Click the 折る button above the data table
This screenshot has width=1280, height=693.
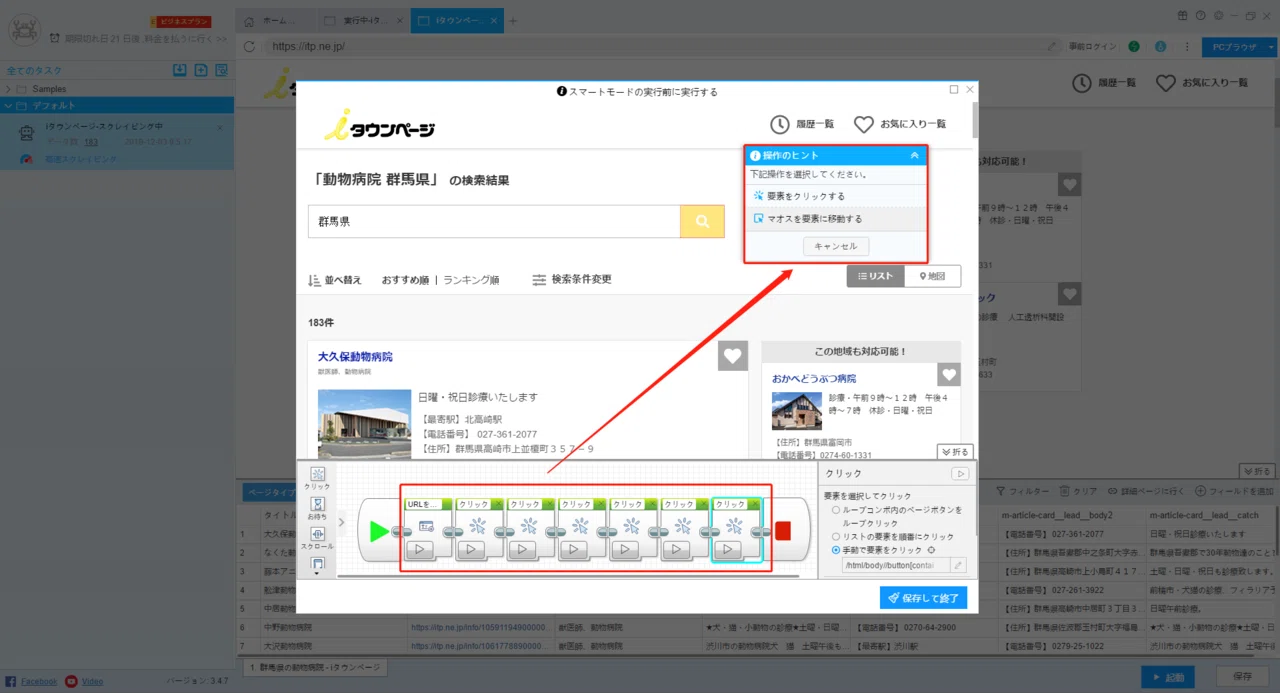point(1257,471)
